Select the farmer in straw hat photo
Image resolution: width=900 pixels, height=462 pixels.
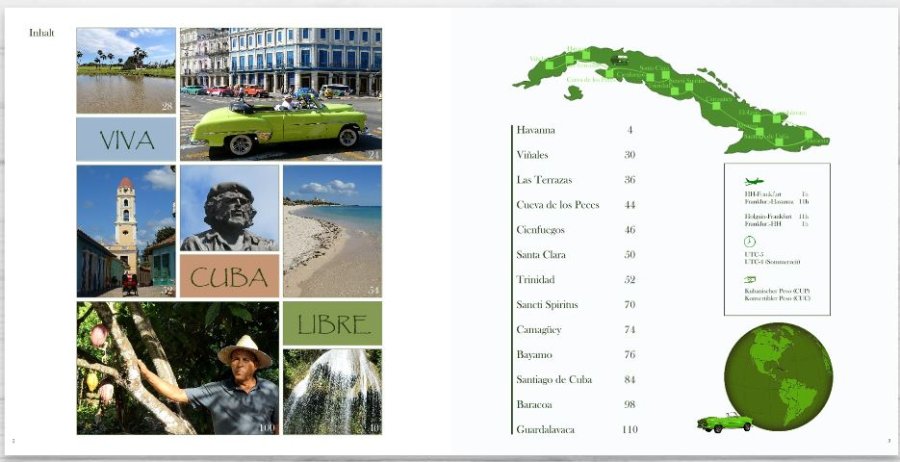[178, 368]
